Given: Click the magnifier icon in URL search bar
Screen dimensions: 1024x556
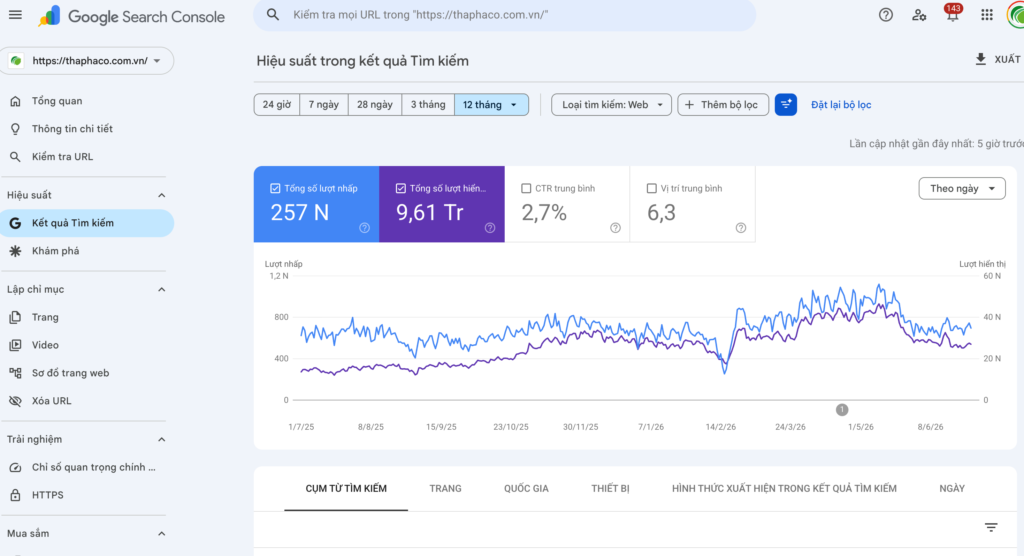Looking at the screenshot, I should 273,14.
